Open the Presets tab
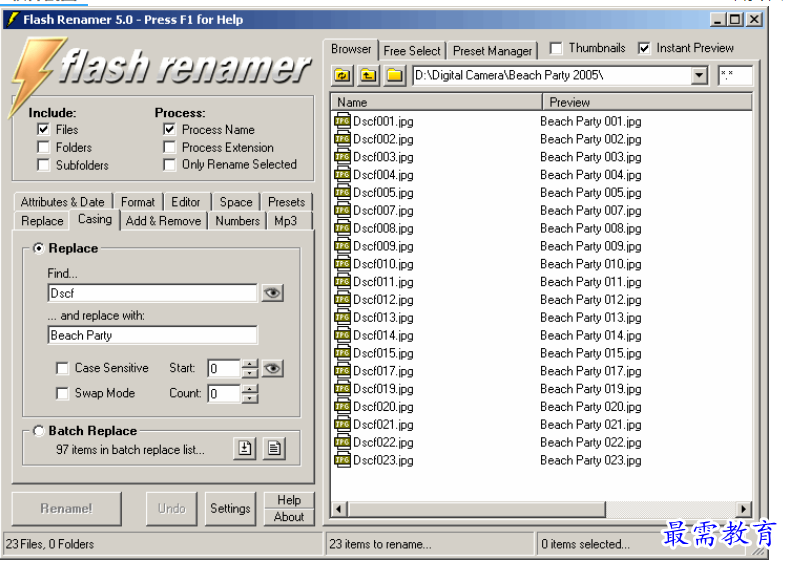 pyautogui.click(x=286, y=202)
